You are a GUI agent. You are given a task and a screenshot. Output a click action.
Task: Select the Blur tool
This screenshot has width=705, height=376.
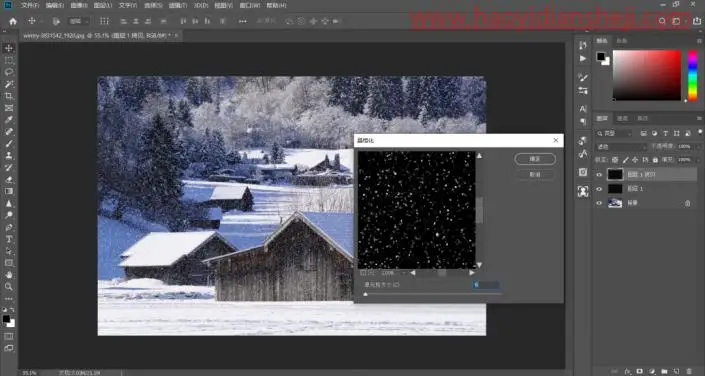[x=9, y=203]
